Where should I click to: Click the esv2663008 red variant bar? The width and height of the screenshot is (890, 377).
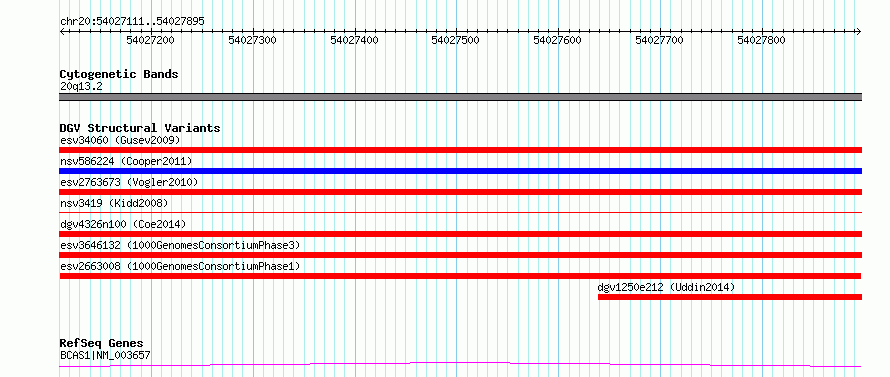460,276
